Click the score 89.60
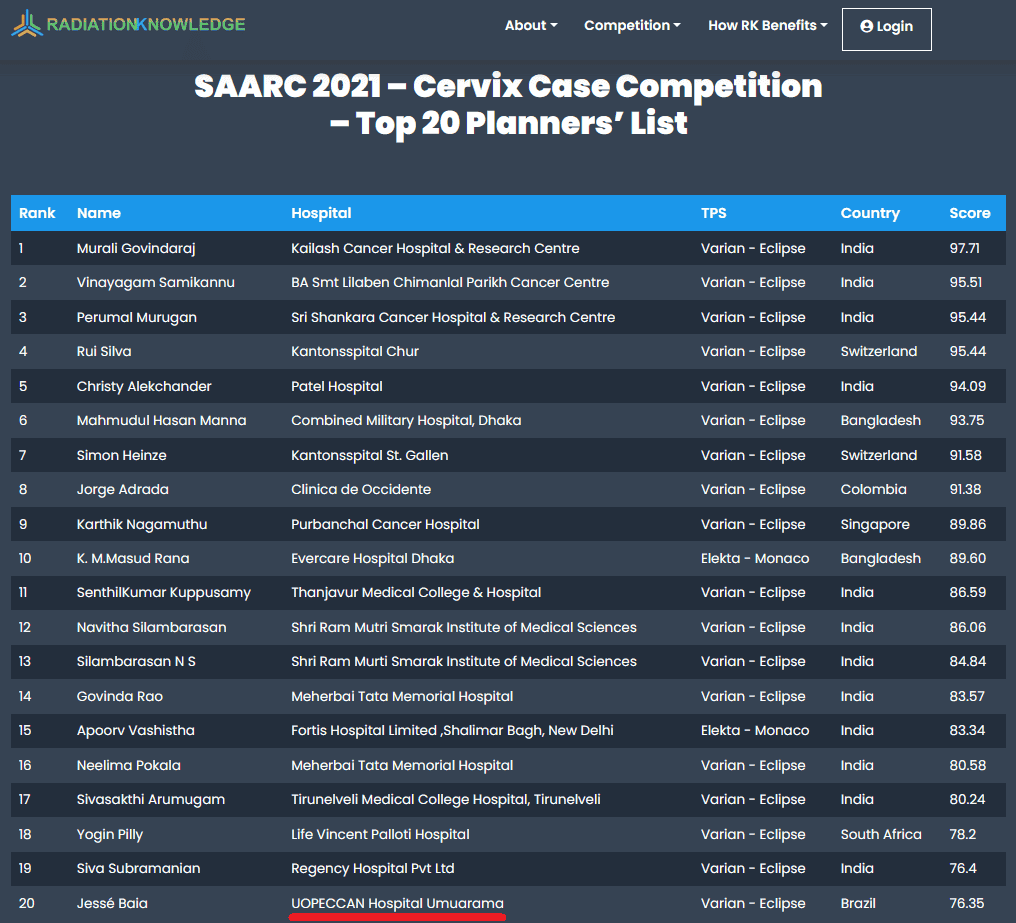 (967, 559)
